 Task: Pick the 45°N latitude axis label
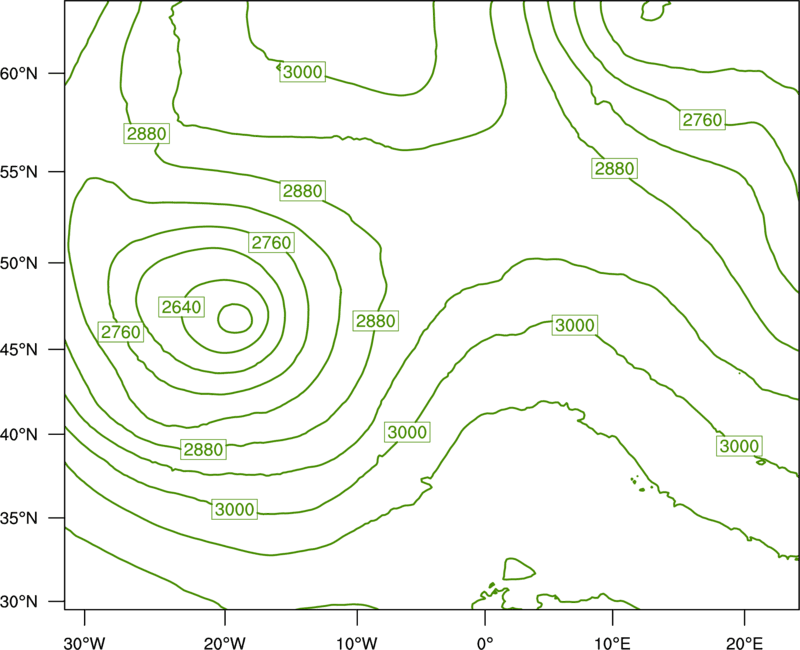coord(19,349)
